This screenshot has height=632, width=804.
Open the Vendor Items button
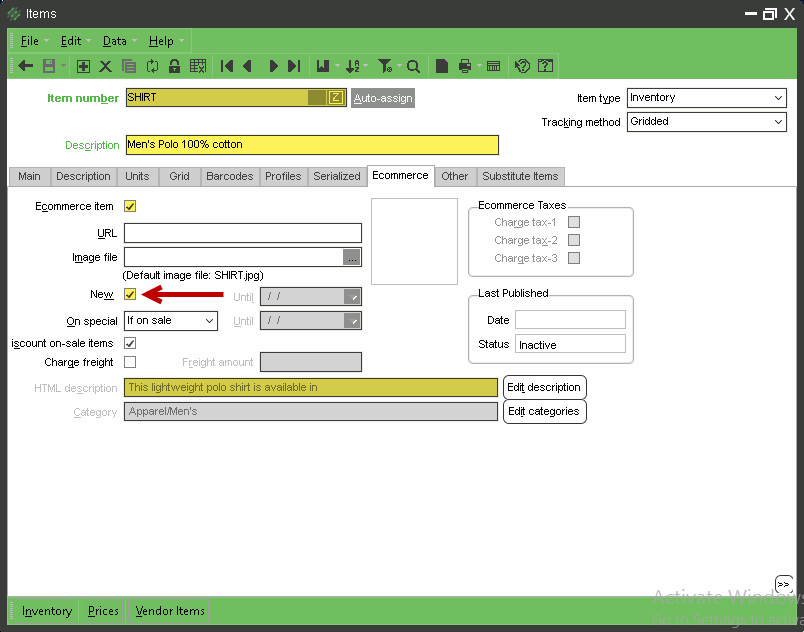click(170, 611)
